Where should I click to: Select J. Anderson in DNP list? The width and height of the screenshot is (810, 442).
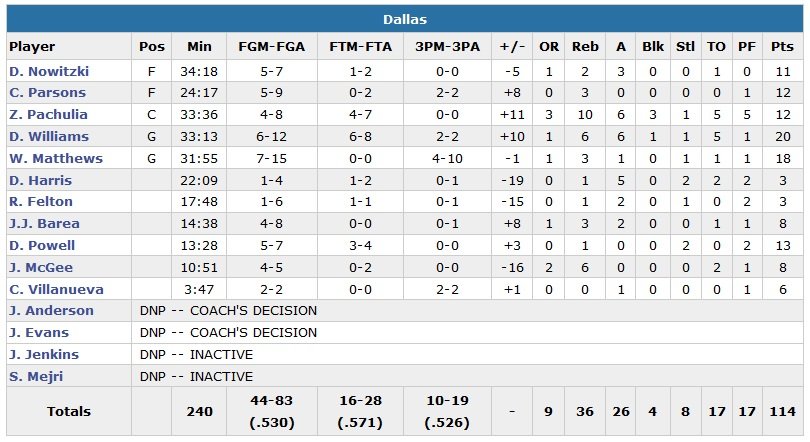[51, 310]
